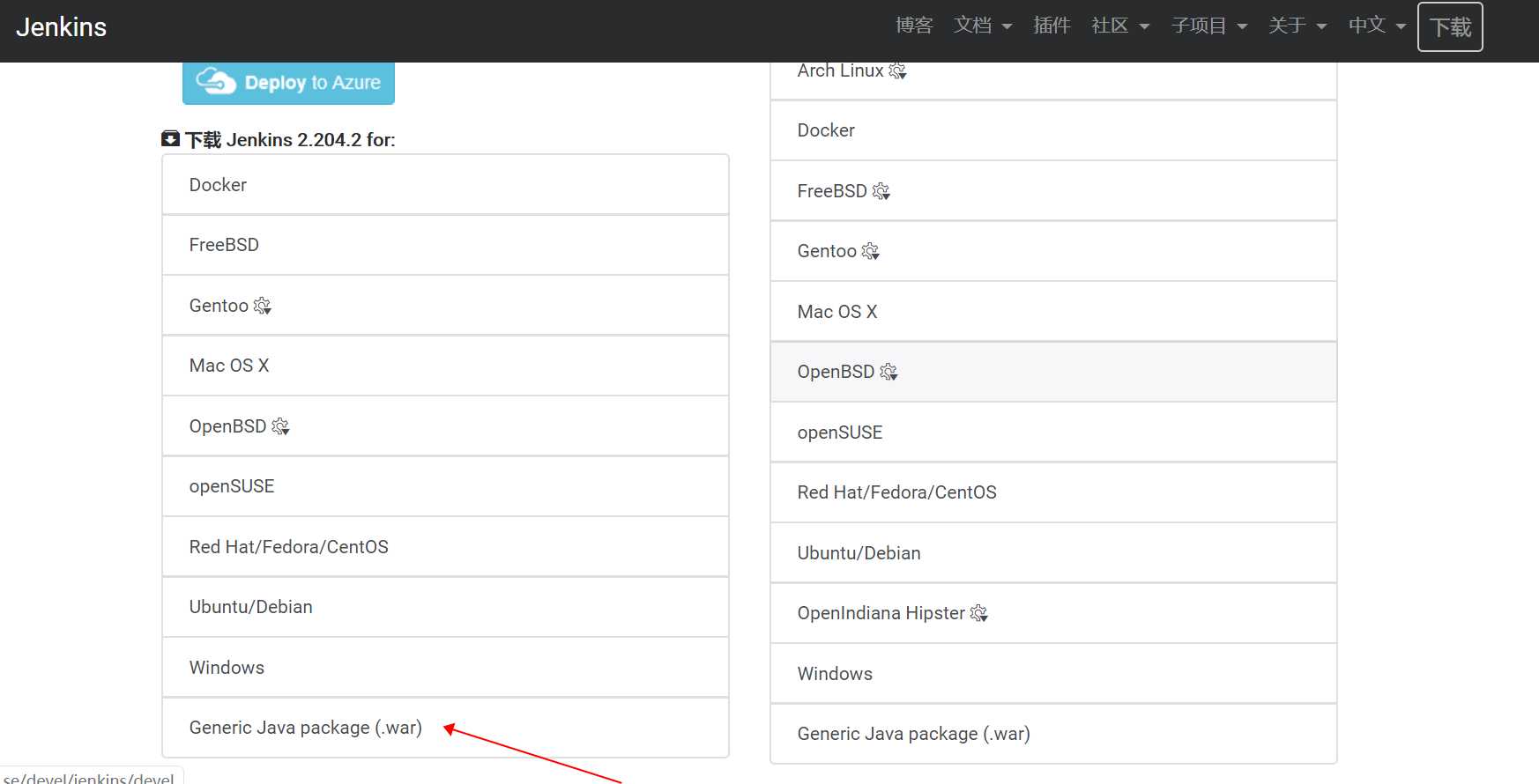
Task: Click the FreeBSD text in right list
Action: point(832,191)
